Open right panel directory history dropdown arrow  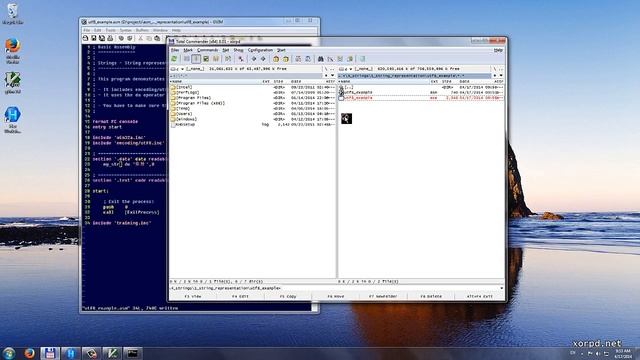tap(501, 76)
